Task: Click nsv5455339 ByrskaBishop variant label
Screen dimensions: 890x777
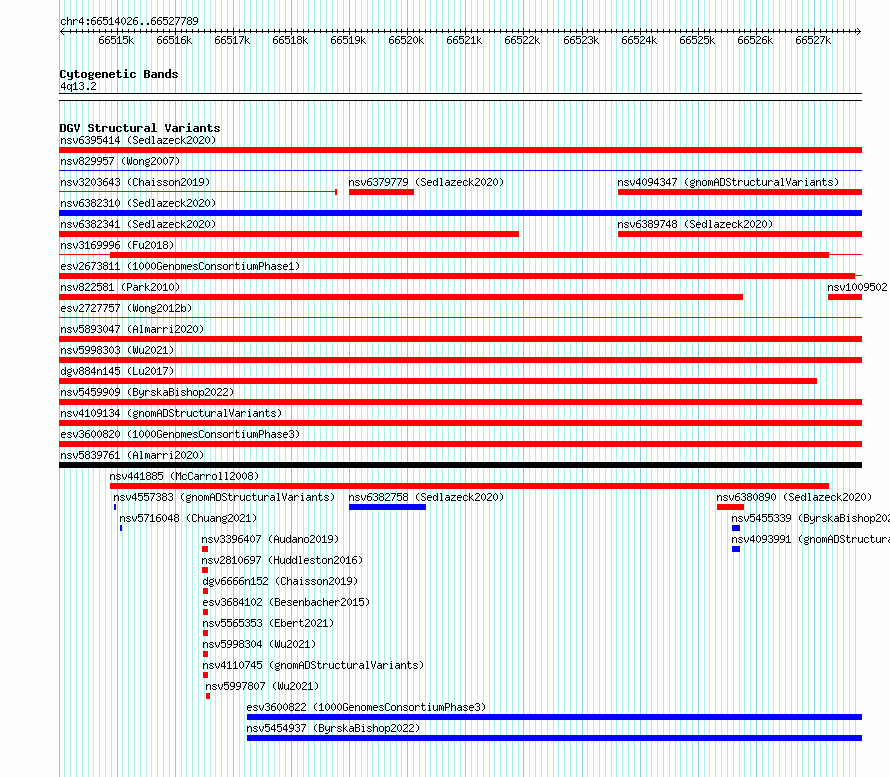Action: pos(810,518)
